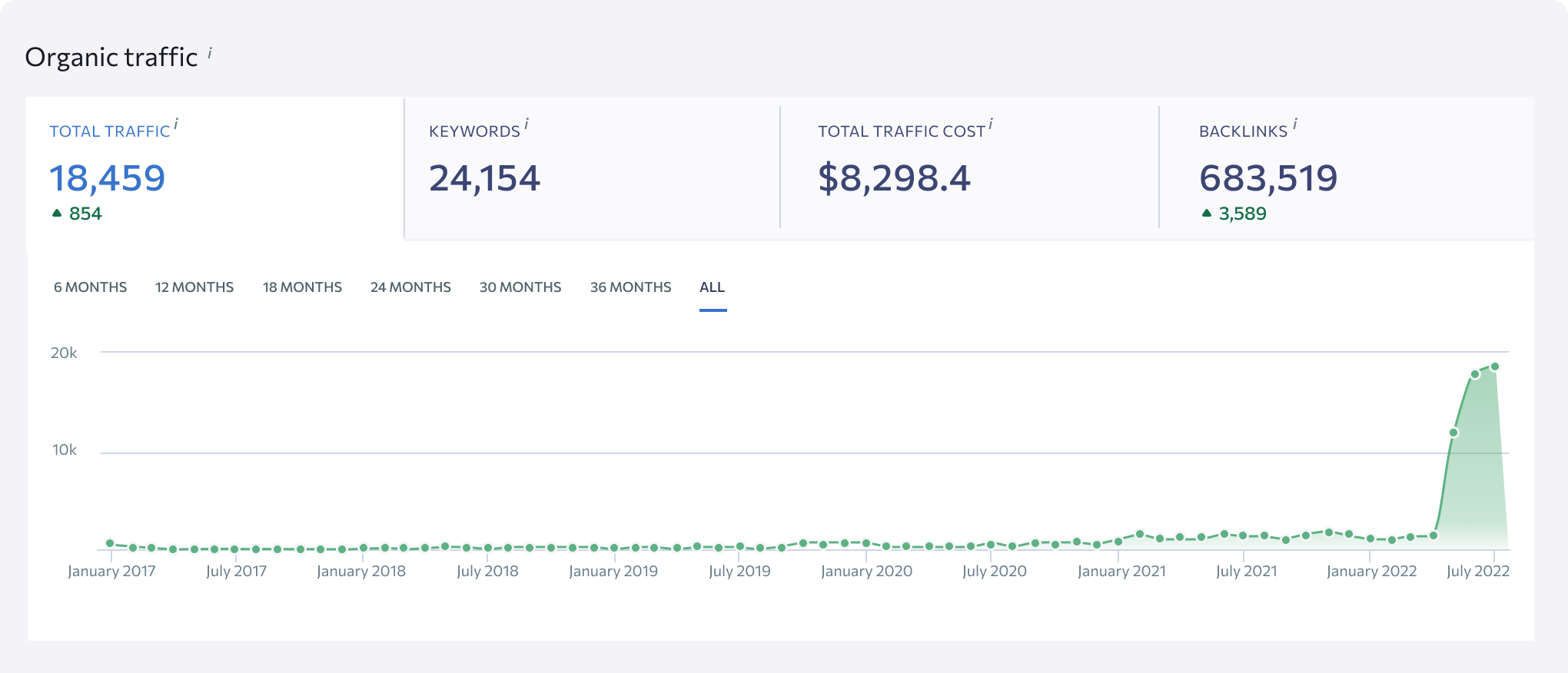1568x673 pixels.
Task: Switch to the 18 MONTHS tab
Action: pyautogui.click(x=303, y=287)
